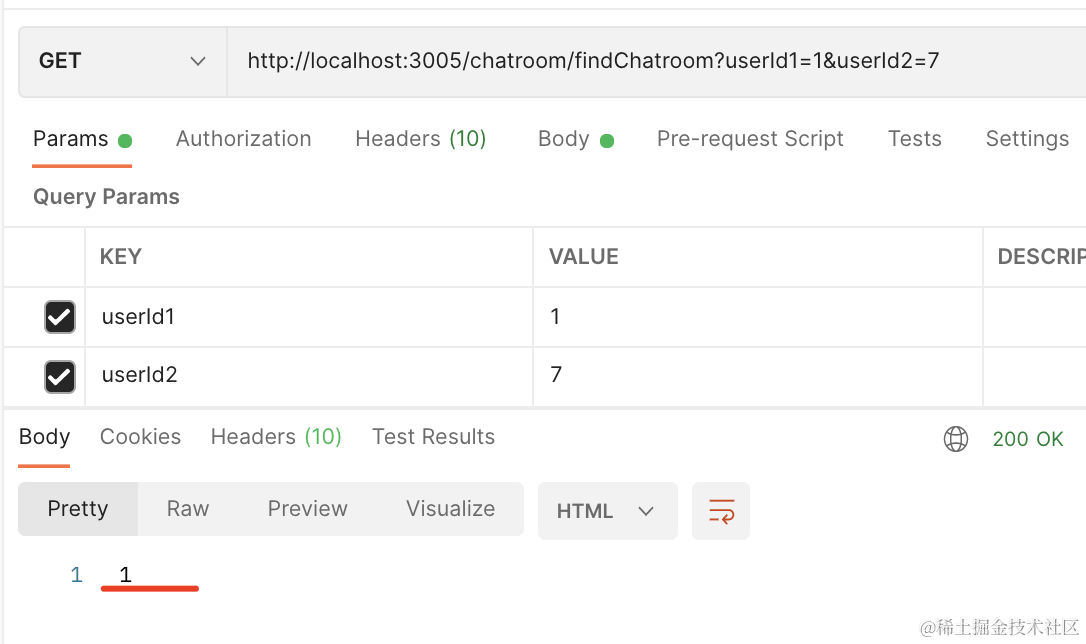Click the Visualize view button
Image resolution: width=1086 pixels, height=644 pixels.
pyautogui.click(x=450, y=509)
